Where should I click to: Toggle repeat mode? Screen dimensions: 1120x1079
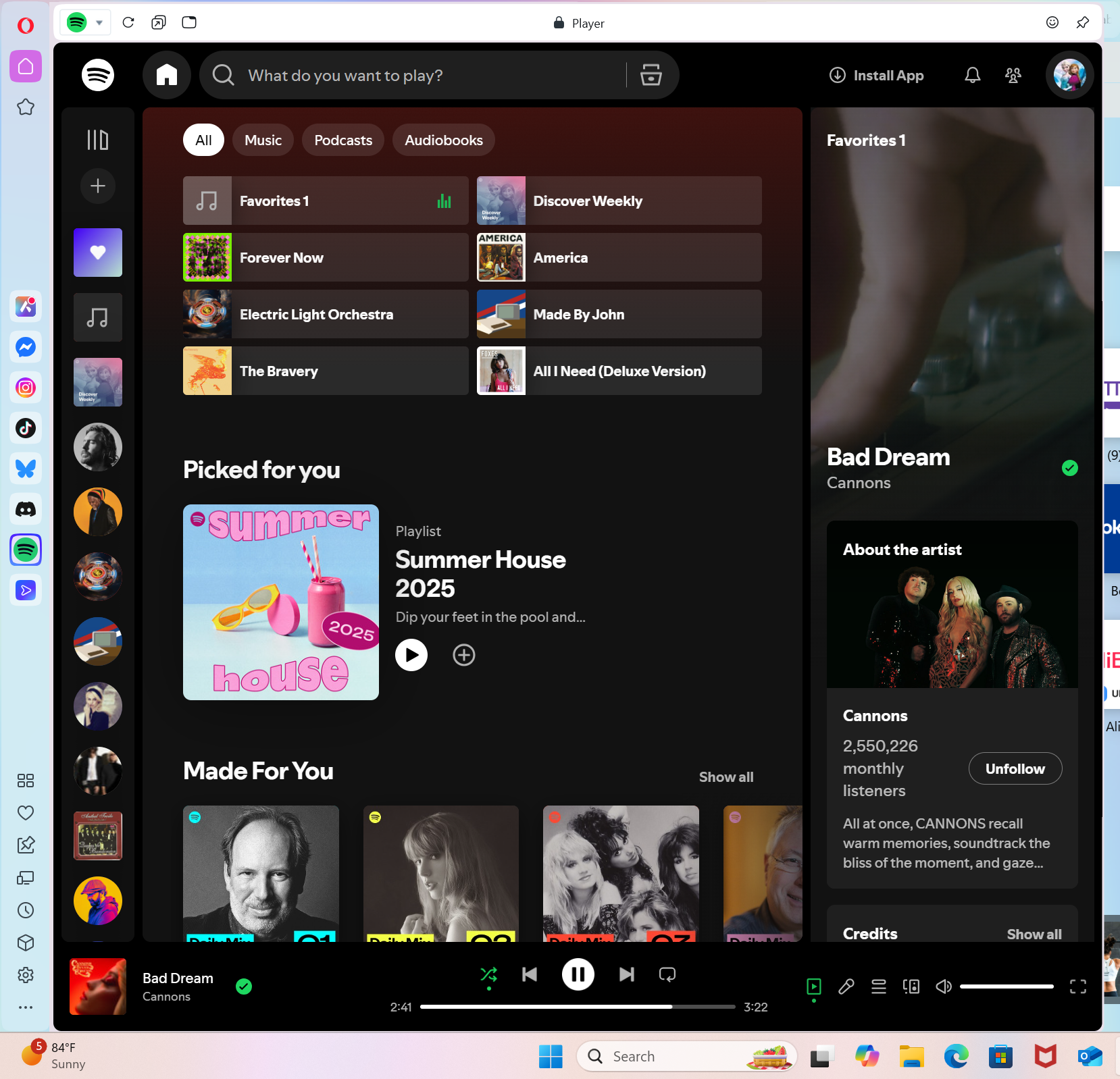click(667, 974)
